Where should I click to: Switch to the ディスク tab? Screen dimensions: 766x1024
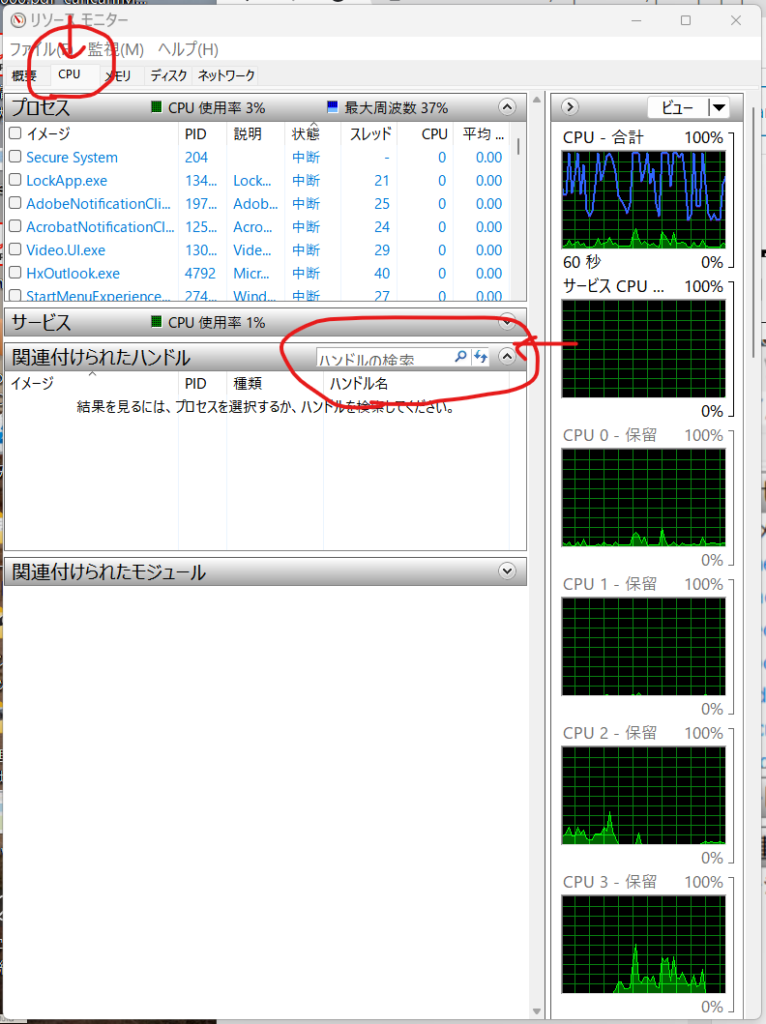169,75
